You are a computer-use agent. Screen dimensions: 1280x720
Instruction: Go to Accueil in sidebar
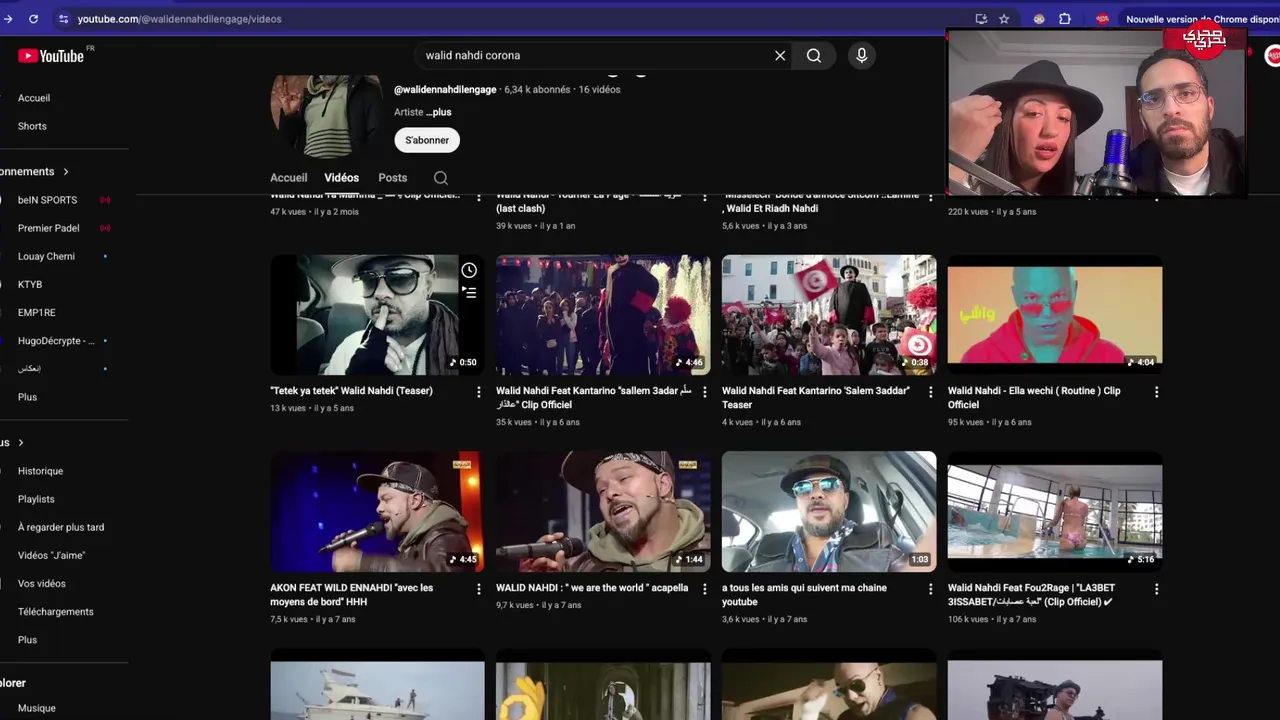[34, 98]
